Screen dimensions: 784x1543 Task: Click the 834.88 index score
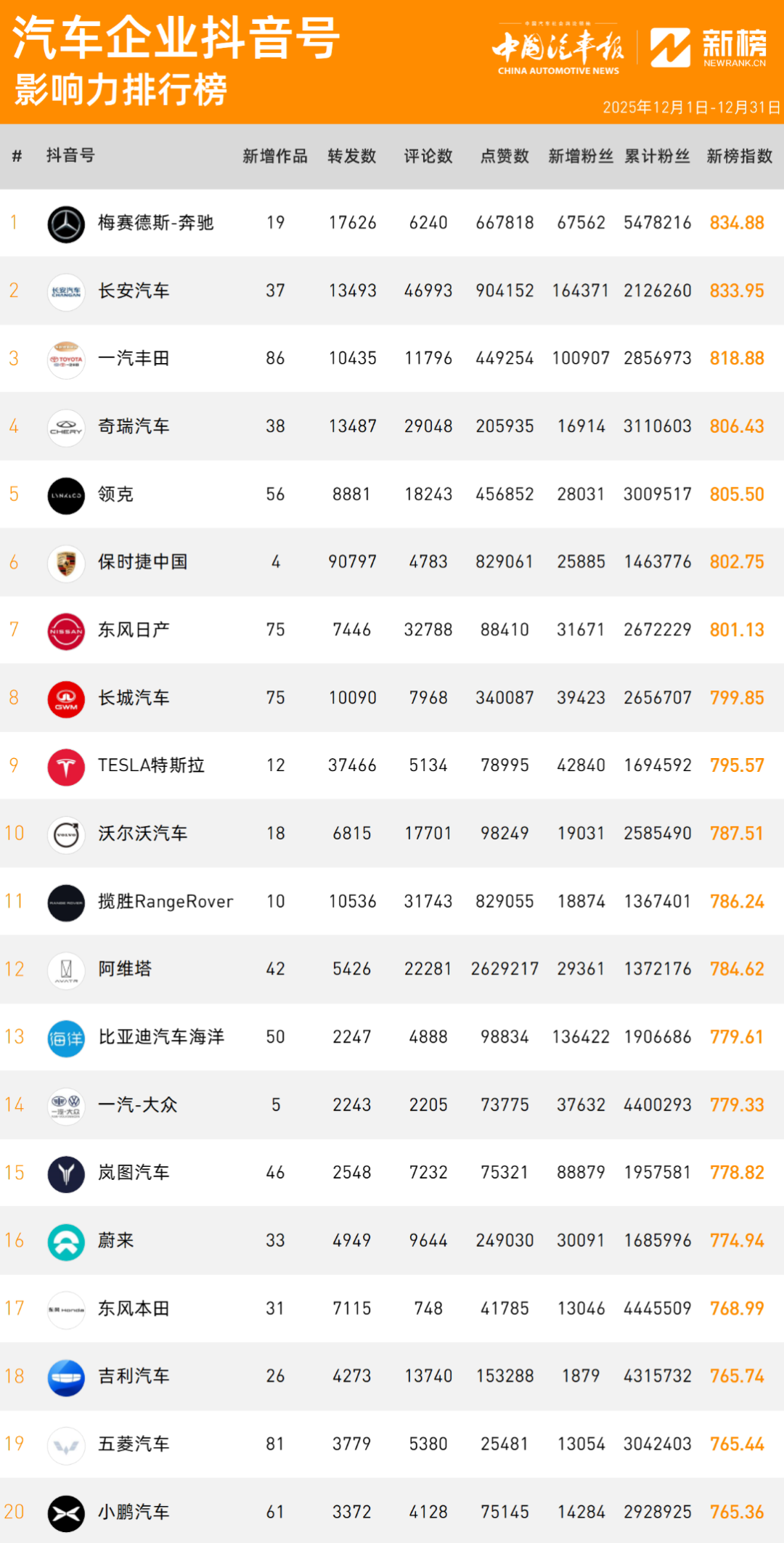click(737, 223)
